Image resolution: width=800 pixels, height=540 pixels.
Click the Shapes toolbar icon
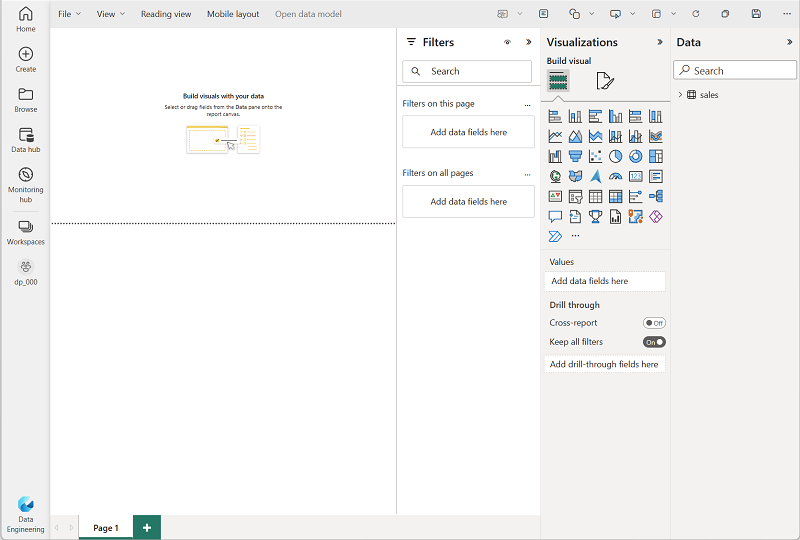point(574,14)
